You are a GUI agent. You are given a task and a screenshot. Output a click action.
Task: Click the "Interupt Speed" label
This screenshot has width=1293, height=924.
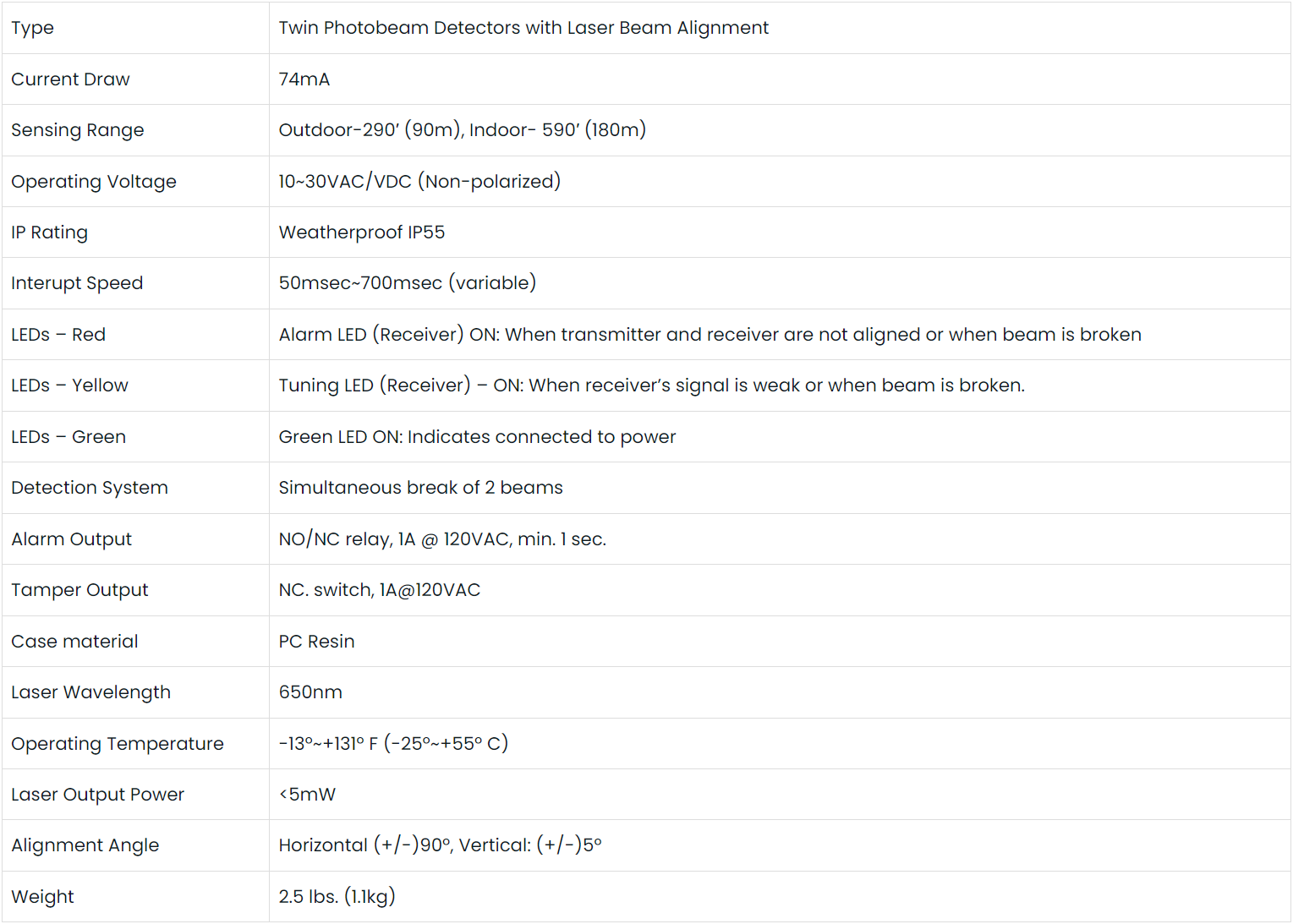tap(77, 283)
